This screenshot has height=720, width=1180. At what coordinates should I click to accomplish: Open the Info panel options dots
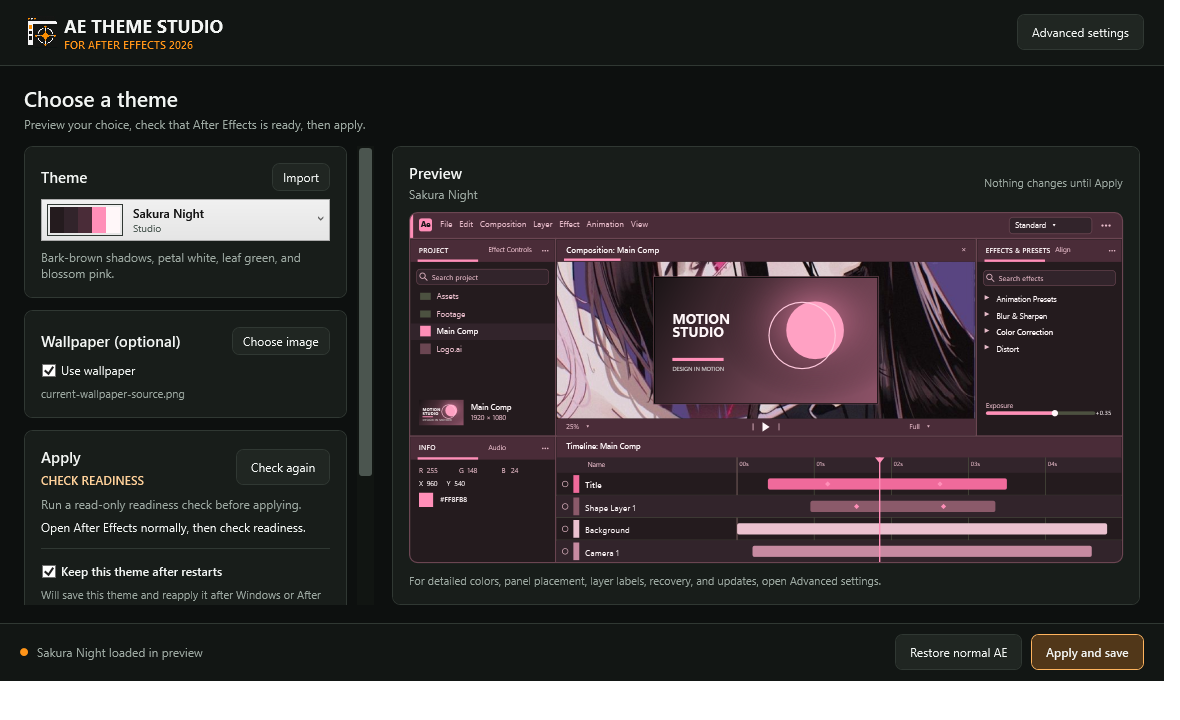[545, 448]
